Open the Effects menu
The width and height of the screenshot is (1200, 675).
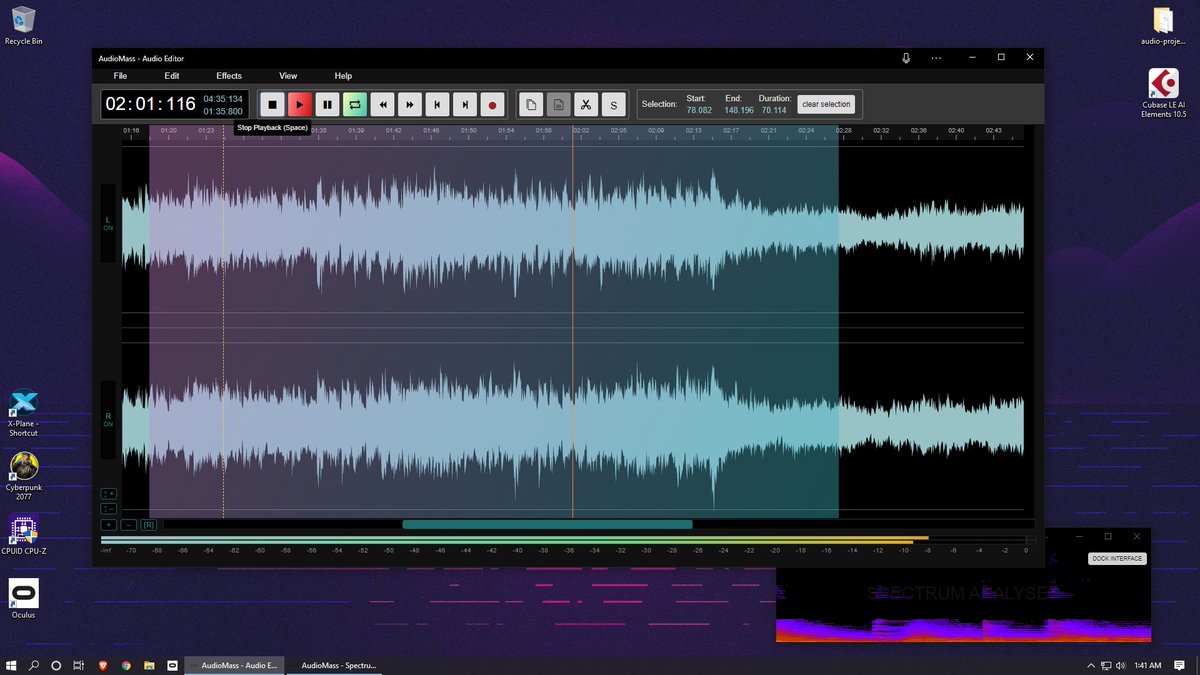(229, 75)
